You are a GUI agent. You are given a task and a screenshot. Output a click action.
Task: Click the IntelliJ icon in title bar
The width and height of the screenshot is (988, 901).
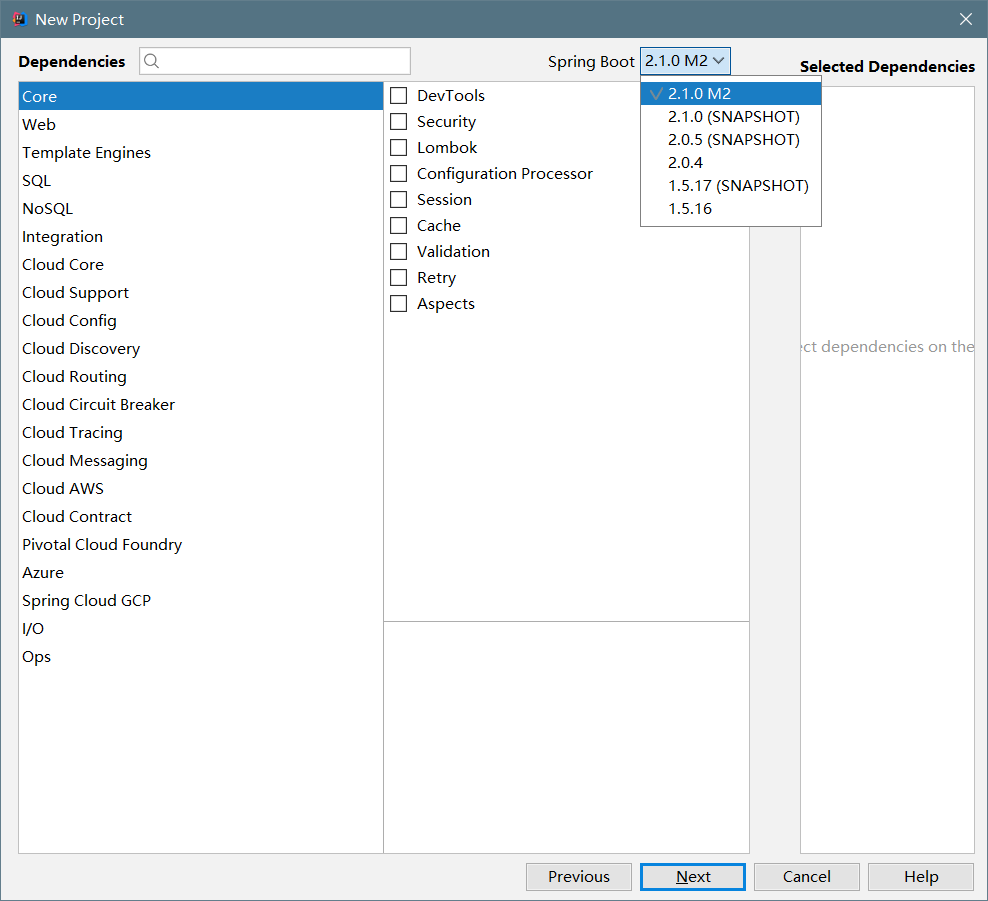click(x=18, y=19)
